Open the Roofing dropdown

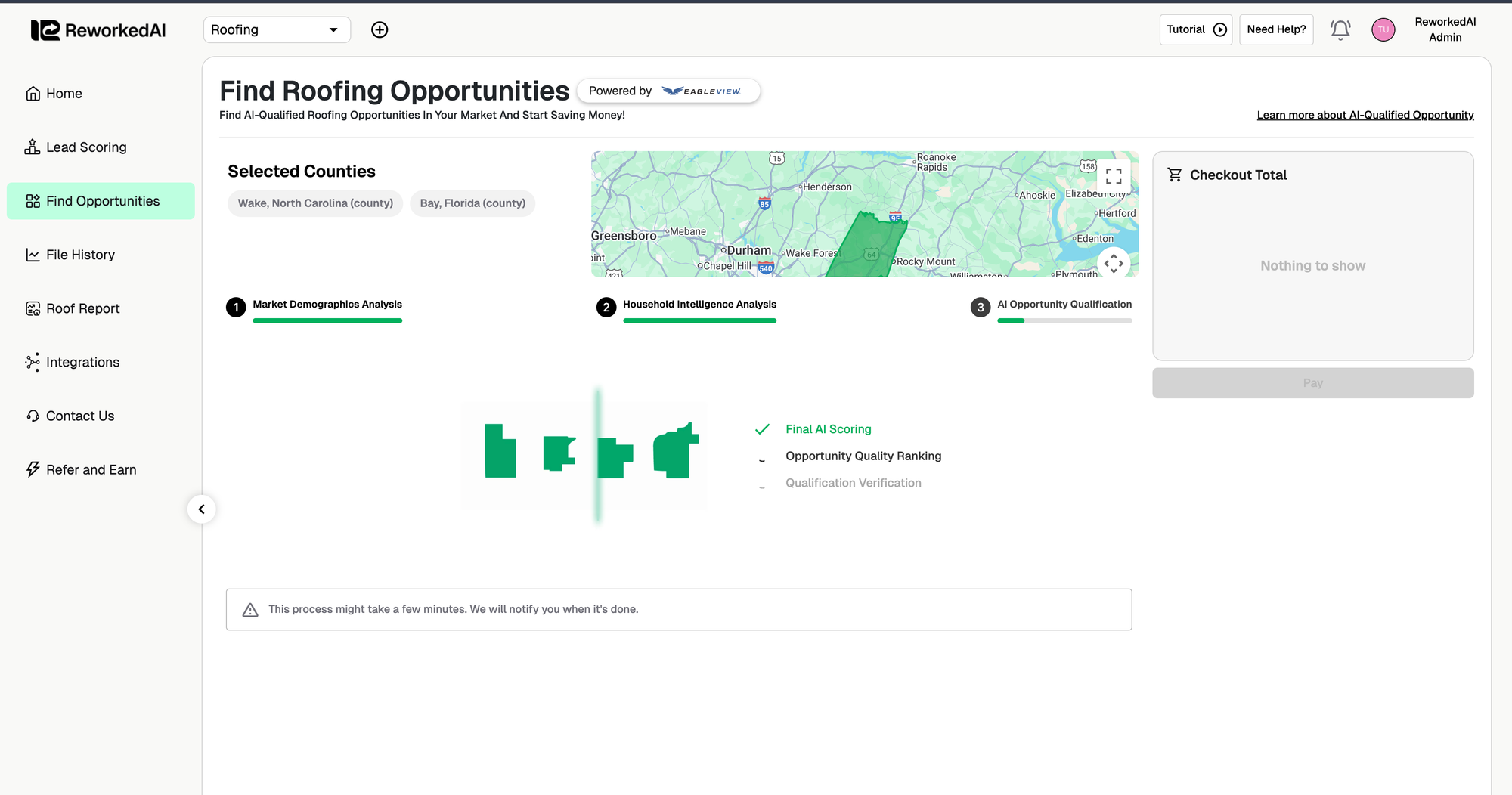click(277, 29)
